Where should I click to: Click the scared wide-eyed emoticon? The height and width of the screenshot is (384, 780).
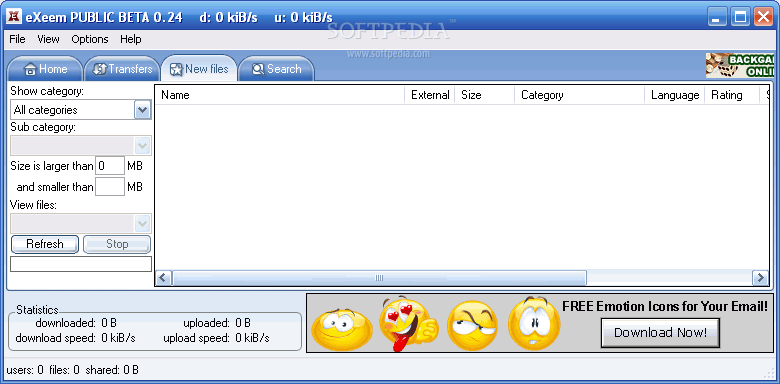click(x=534, y=323)
